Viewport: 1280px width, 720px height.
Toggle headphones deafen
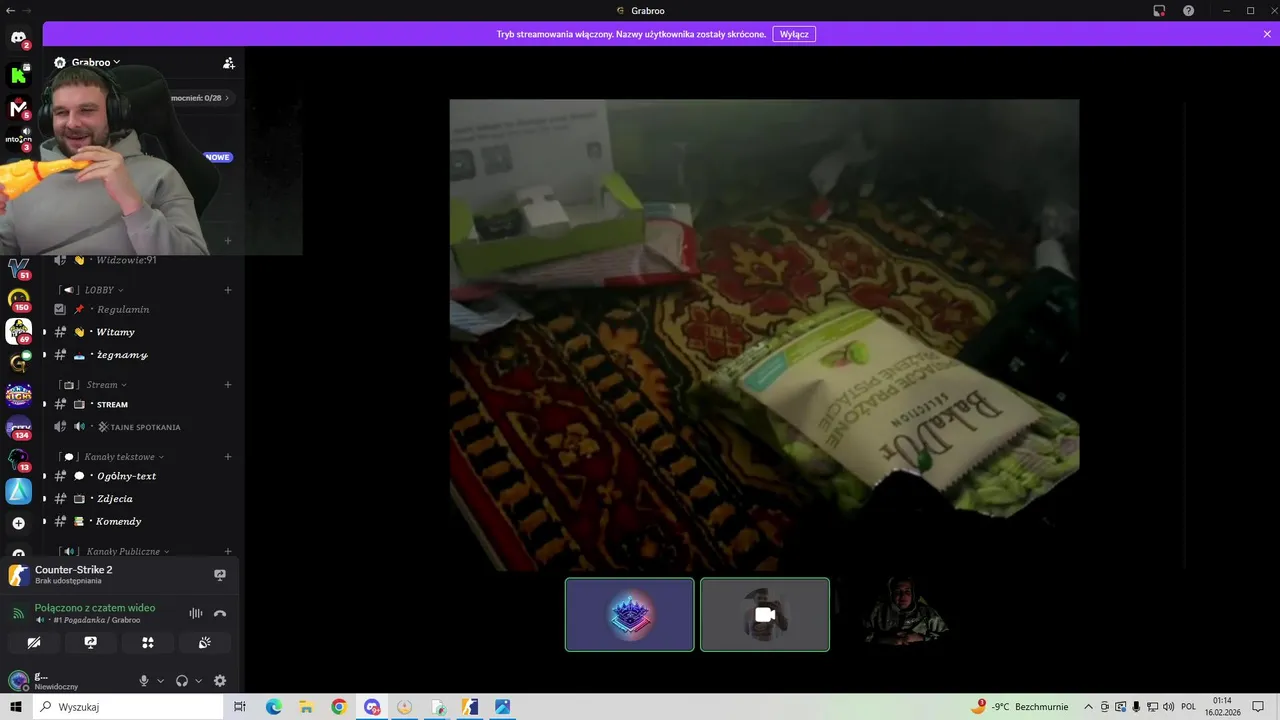(182, 681)
